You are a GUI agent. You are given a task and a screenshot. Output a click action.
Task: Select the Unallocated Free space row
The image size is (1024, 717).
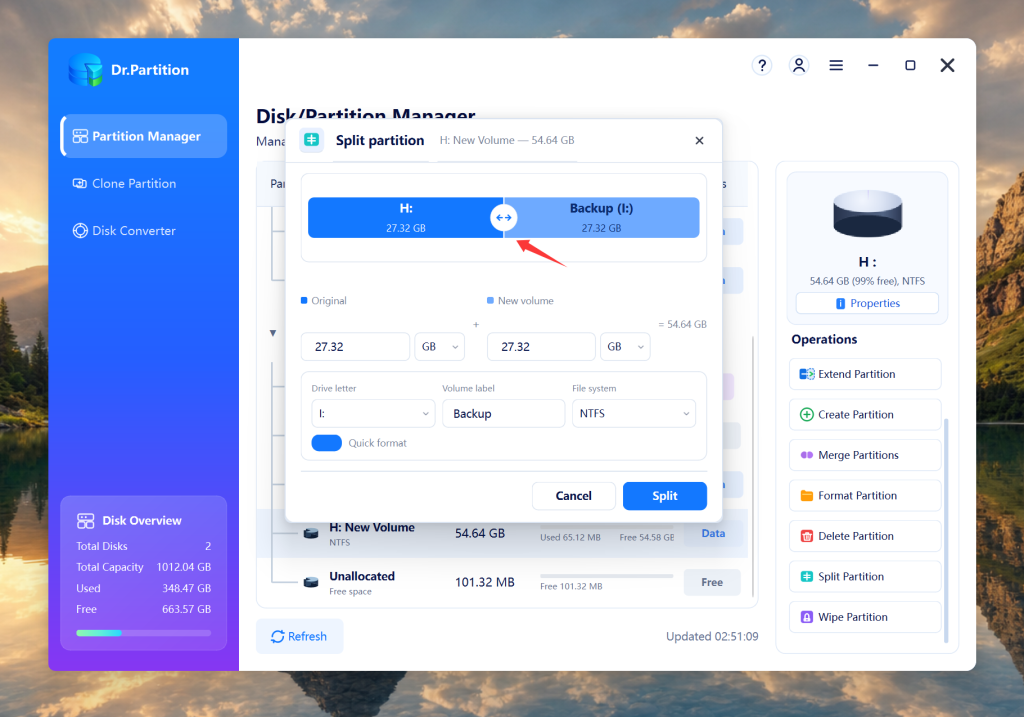[502, 582]
